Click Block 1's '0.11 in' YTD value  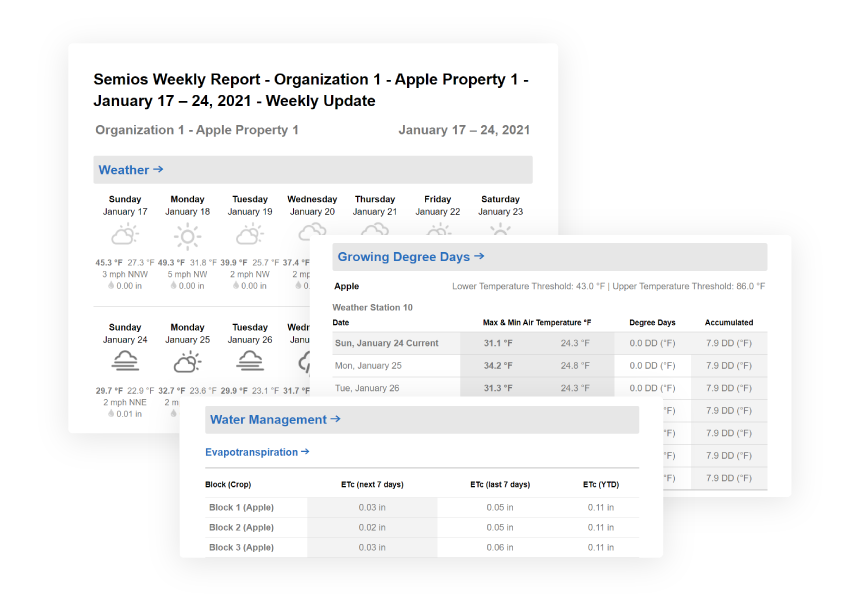click(601, 508)
